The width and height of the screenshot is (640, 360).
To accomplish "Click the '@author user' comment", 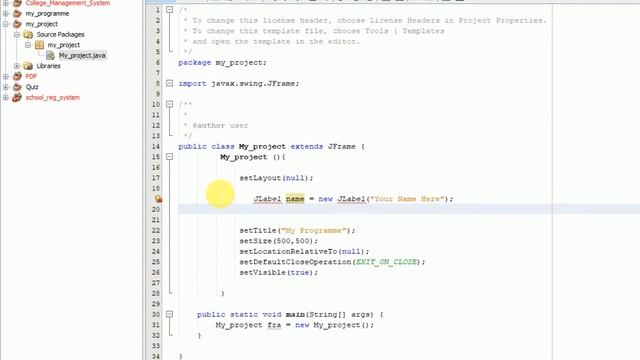I will (x=220, y=125).
